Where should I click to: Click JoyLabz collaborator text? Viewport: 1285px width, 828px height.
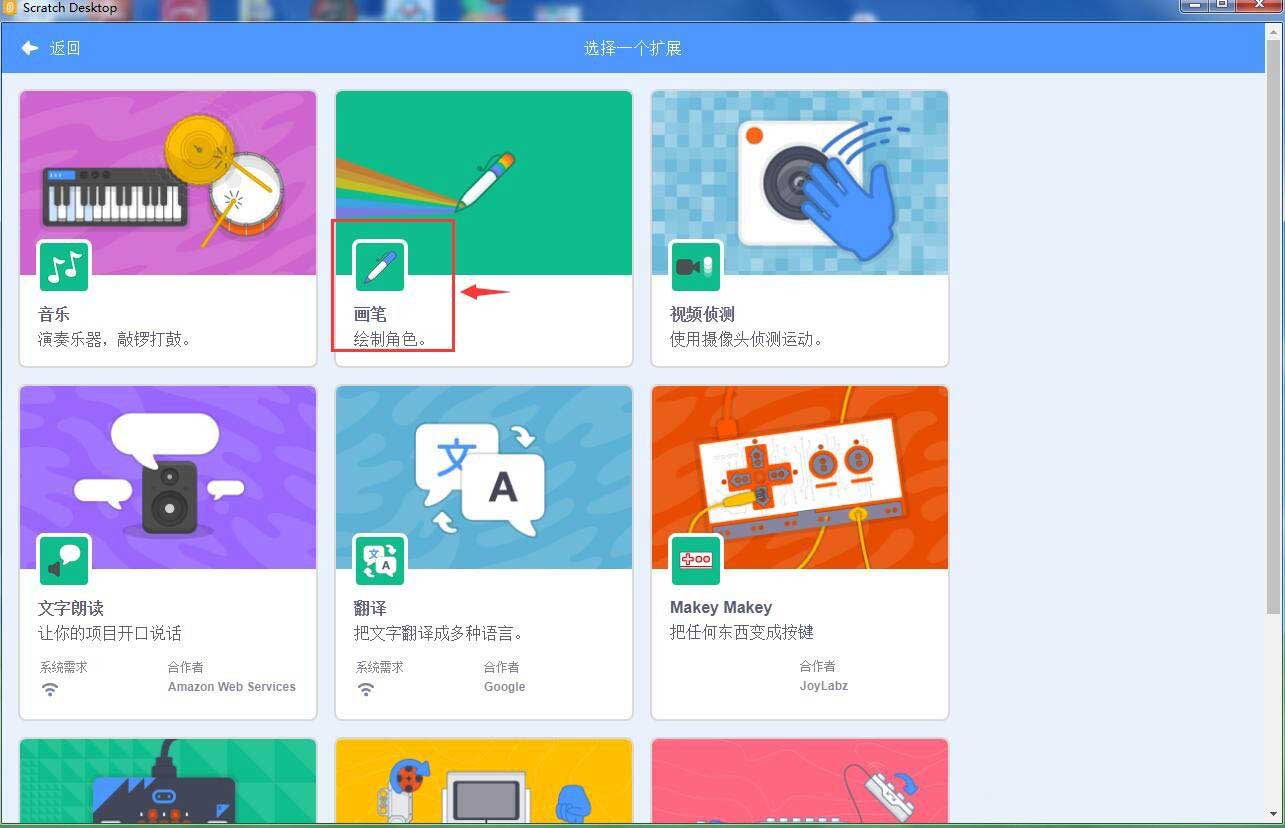[x=824, y=686]
